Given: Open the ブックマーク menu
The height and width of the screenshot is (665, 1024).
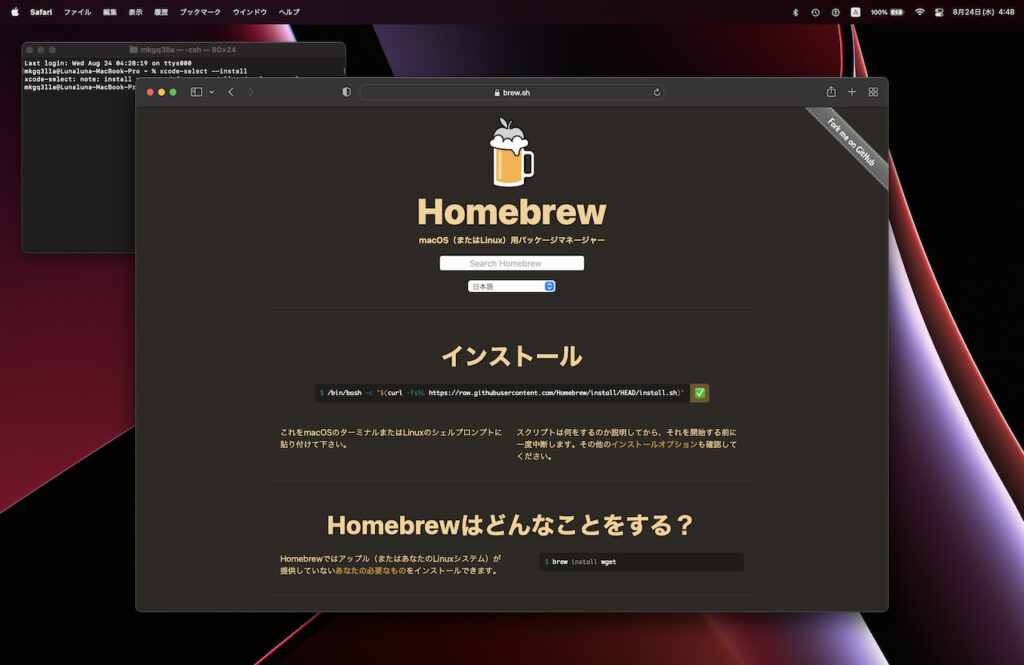Looking at the screenshot, I should tap(200, 12).
